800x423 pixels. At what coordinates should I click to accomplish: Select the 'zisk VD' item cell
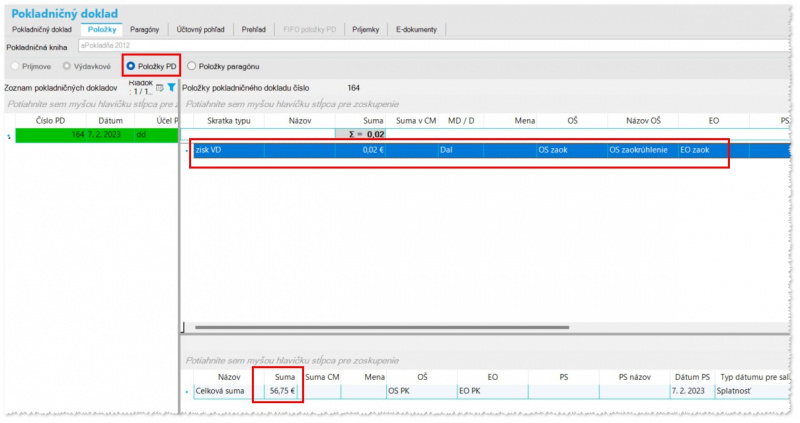pyautogui.click(x=229, y=151)
